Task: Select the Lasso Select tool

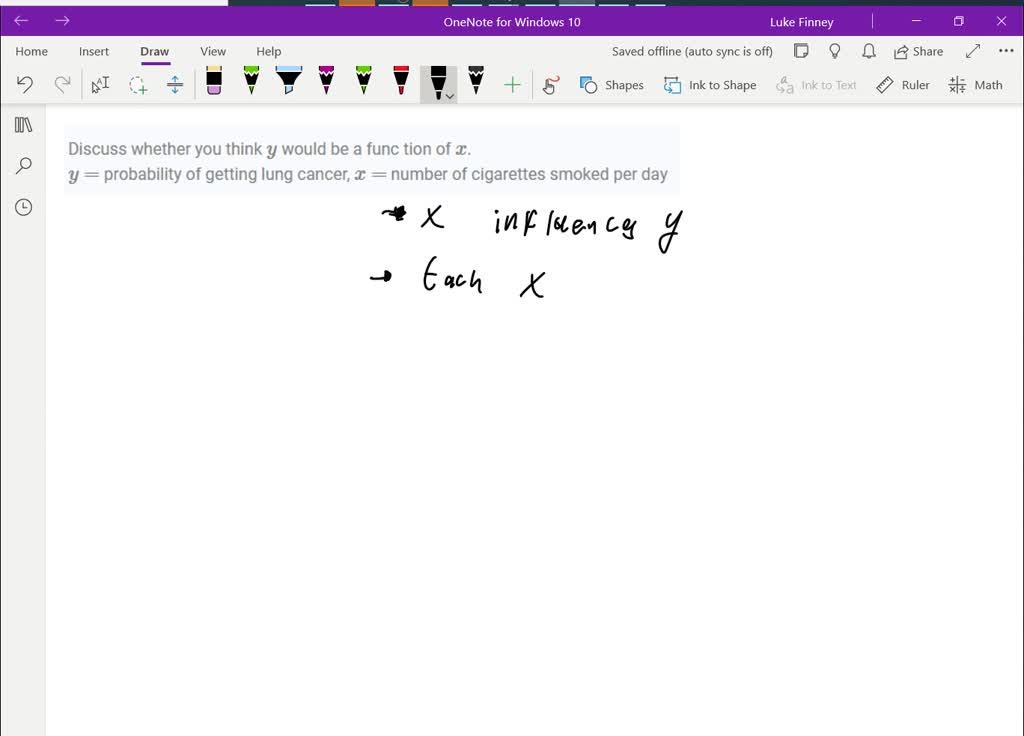Action: pyautogui.click(x=138, y=85)
